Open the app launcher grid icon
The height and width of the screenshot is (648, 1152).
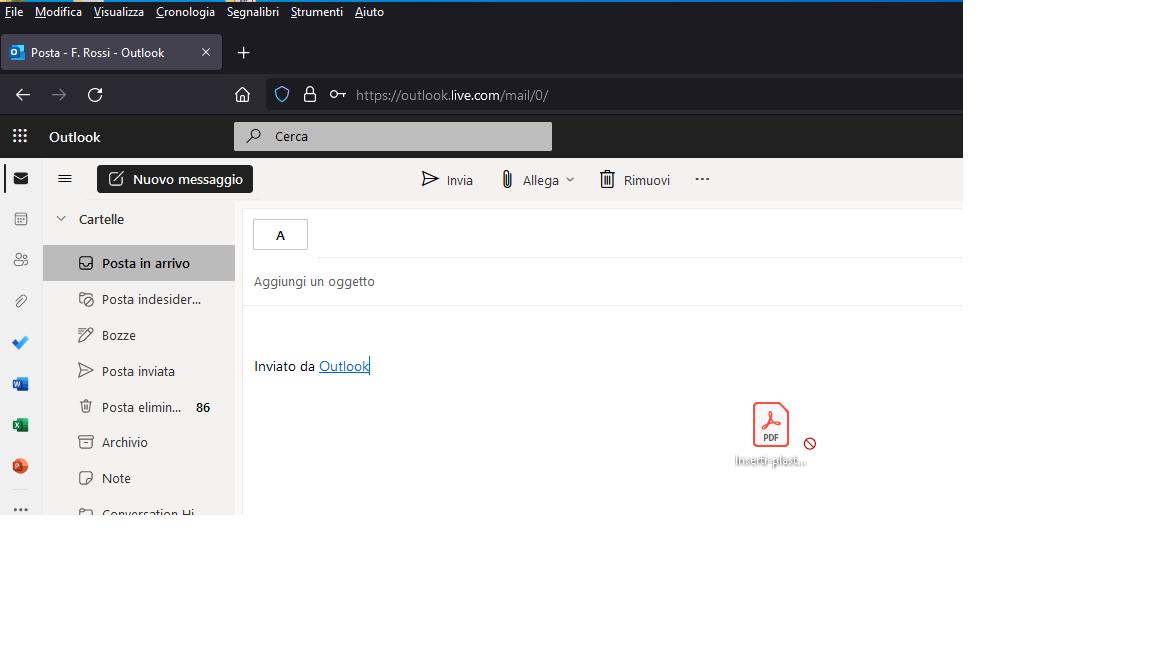[x=18, y=136]
